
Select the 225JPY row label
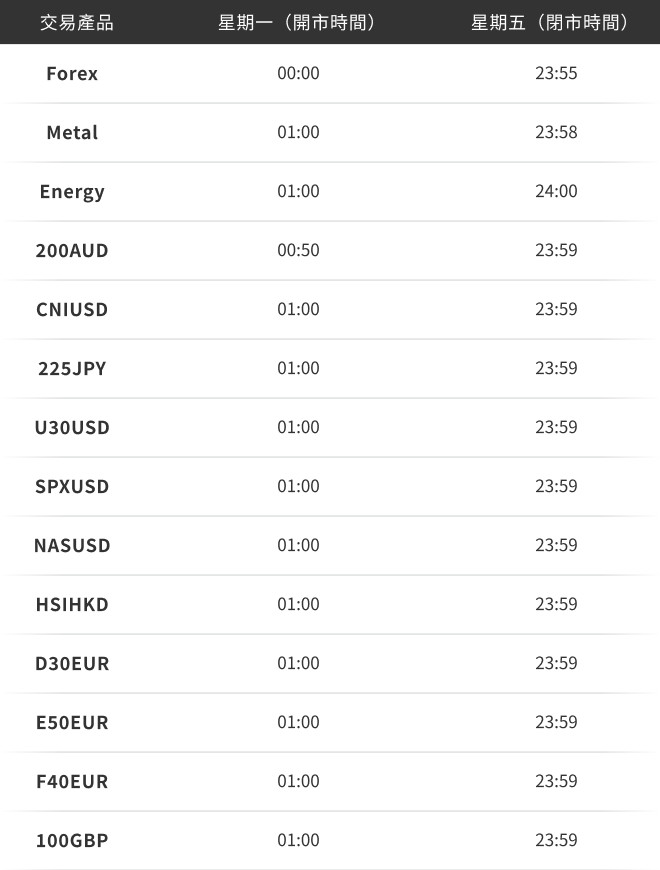(72, 368)
